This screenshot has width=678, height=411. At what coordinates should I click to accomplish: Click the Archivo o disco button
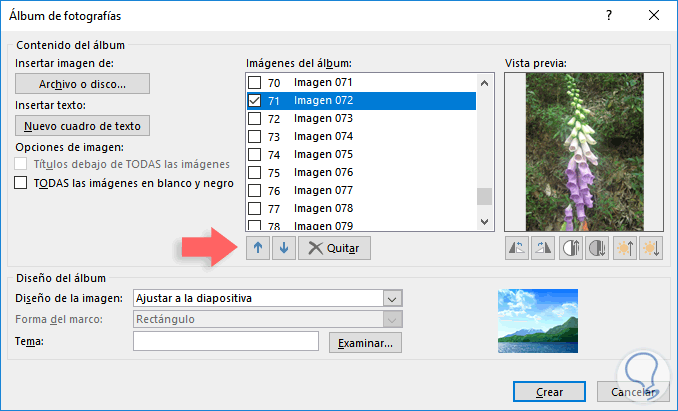[83, 84]
